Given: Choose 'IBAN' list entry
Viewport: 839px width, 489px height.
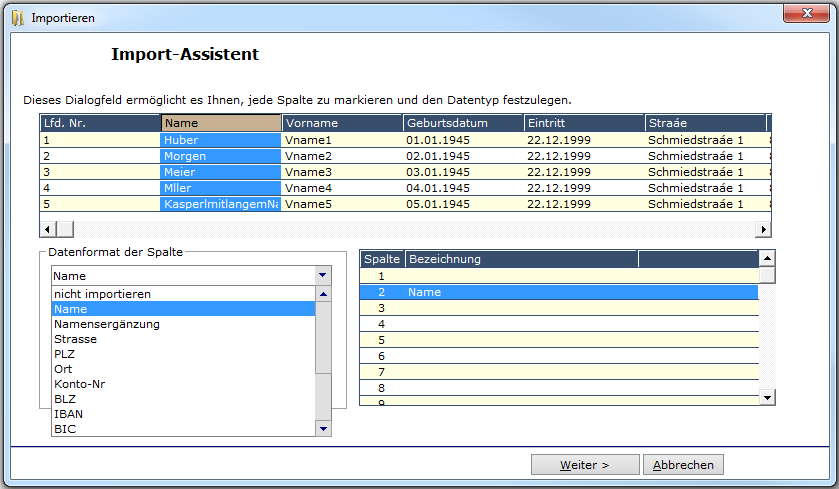Looking at the screenshot, I should [x=183, y=414].
